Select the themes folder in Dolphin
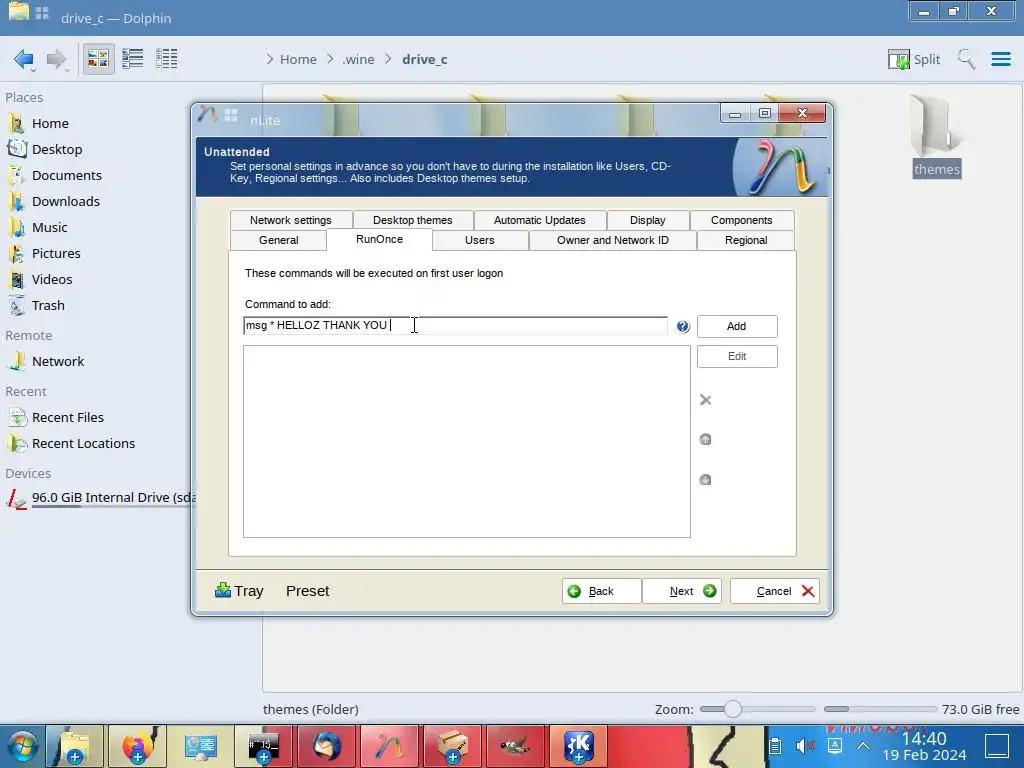Viewport: 1024px width, 768px height. click(x=936, y=136)
